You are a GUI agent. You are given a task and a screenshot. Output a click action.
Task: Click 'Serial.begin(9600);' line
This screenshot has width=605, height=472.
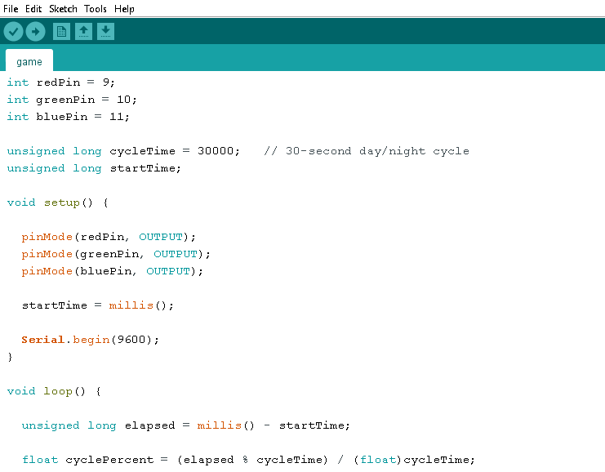point(90,340)
